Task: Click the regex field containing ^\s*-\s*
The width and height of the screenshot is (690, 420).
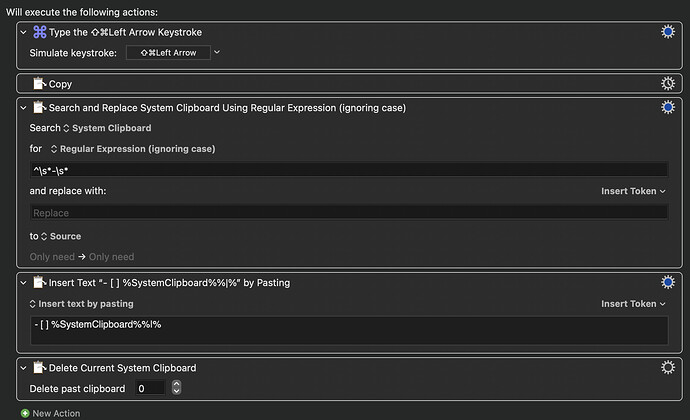Action: click(349, 170)
